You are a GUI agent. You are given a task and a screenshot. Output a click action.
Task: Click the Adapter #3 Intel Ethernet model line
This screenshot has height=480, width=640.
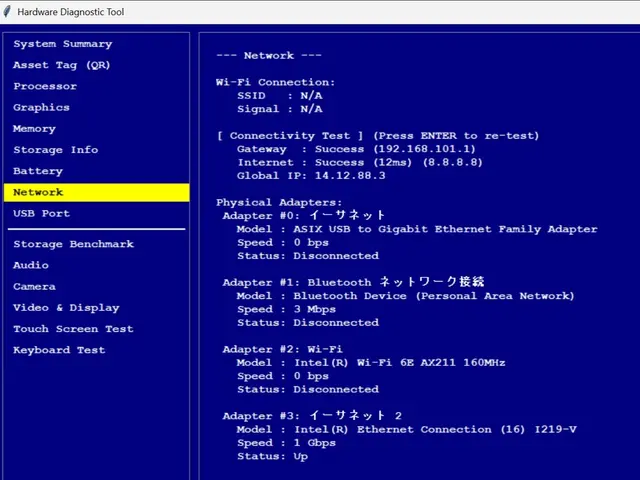pyautogui.click(x=406, y=429)
